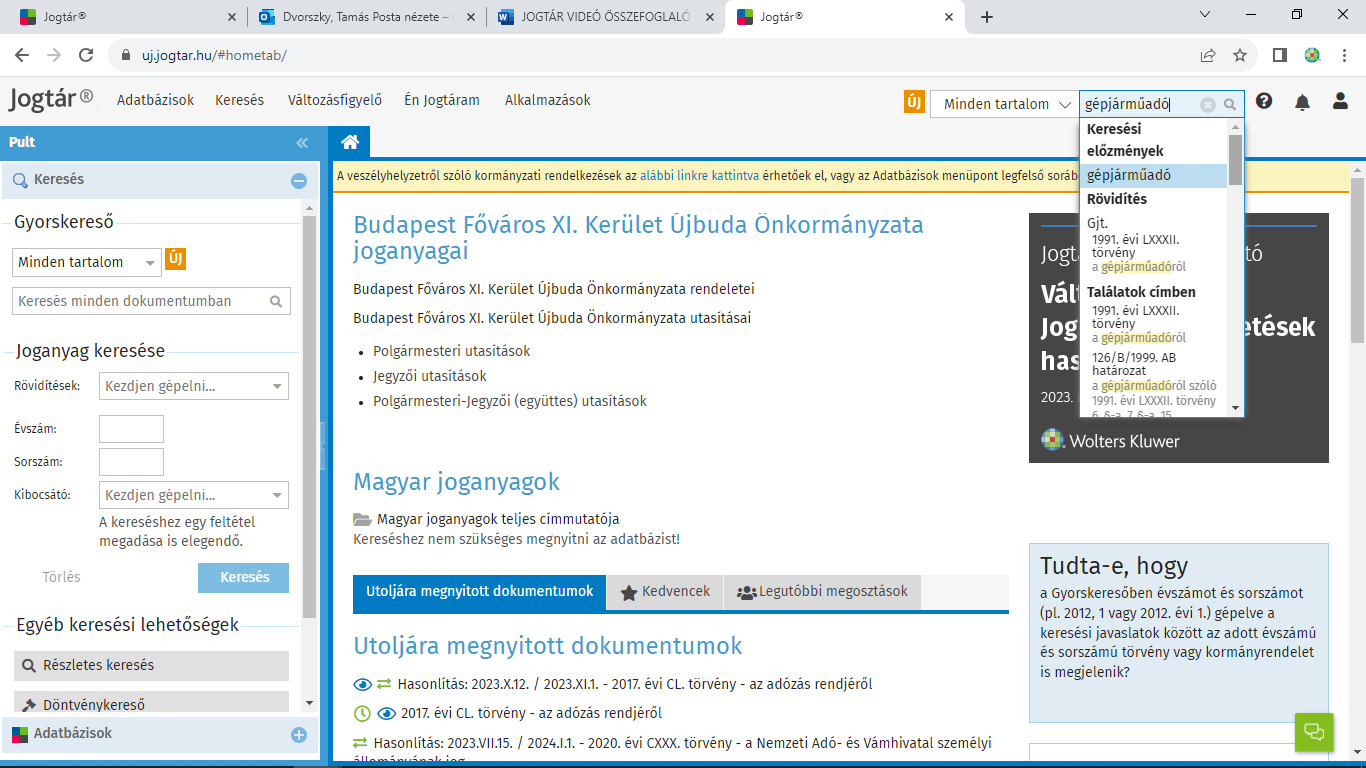Expand the Adatbázisok section plus toggle
Image resolution: width=1366 pixels, height=768 pixels.
[x=298, y=735]
